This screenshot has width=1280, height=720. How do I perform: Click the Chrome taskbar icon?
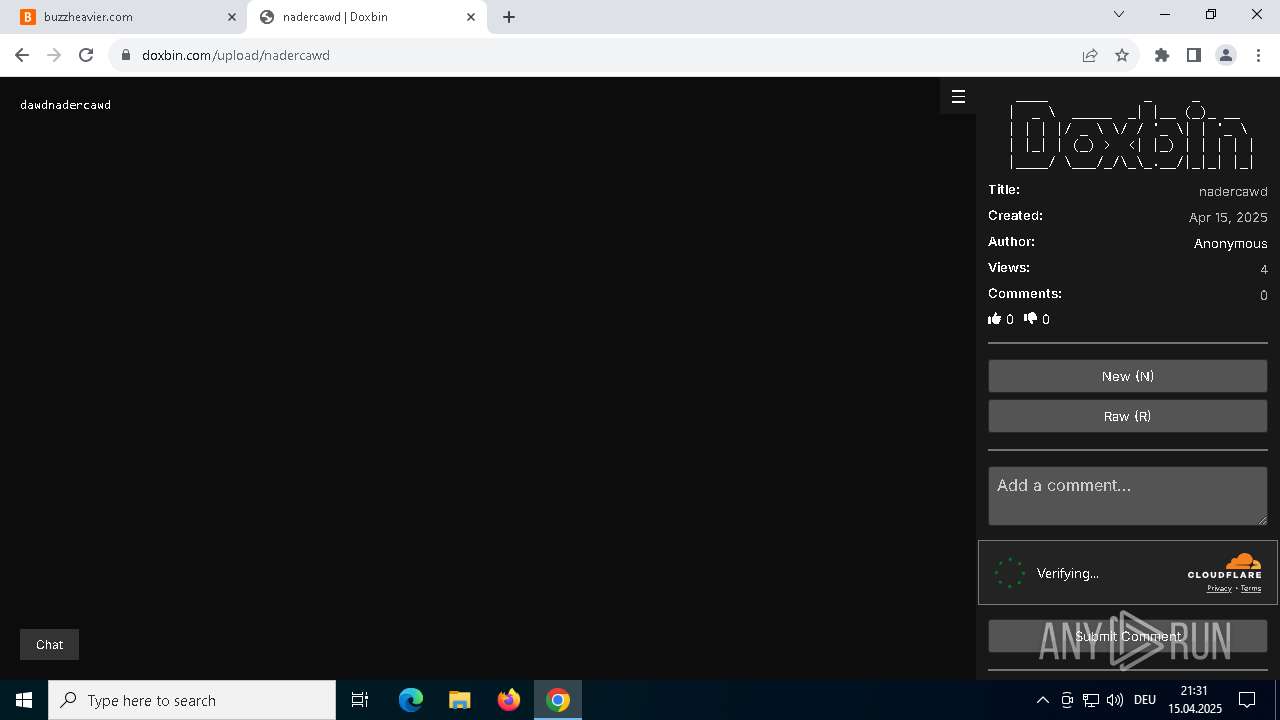558,700
